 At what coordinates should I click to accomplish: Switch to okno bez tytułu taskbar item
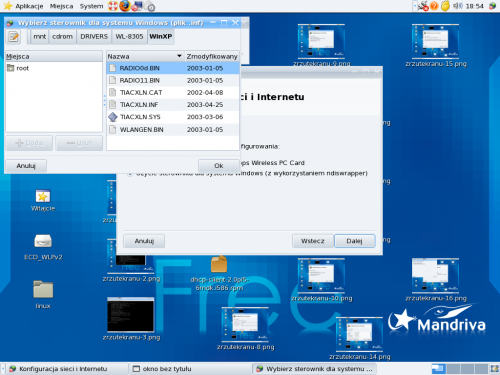[x=190, y=369]
